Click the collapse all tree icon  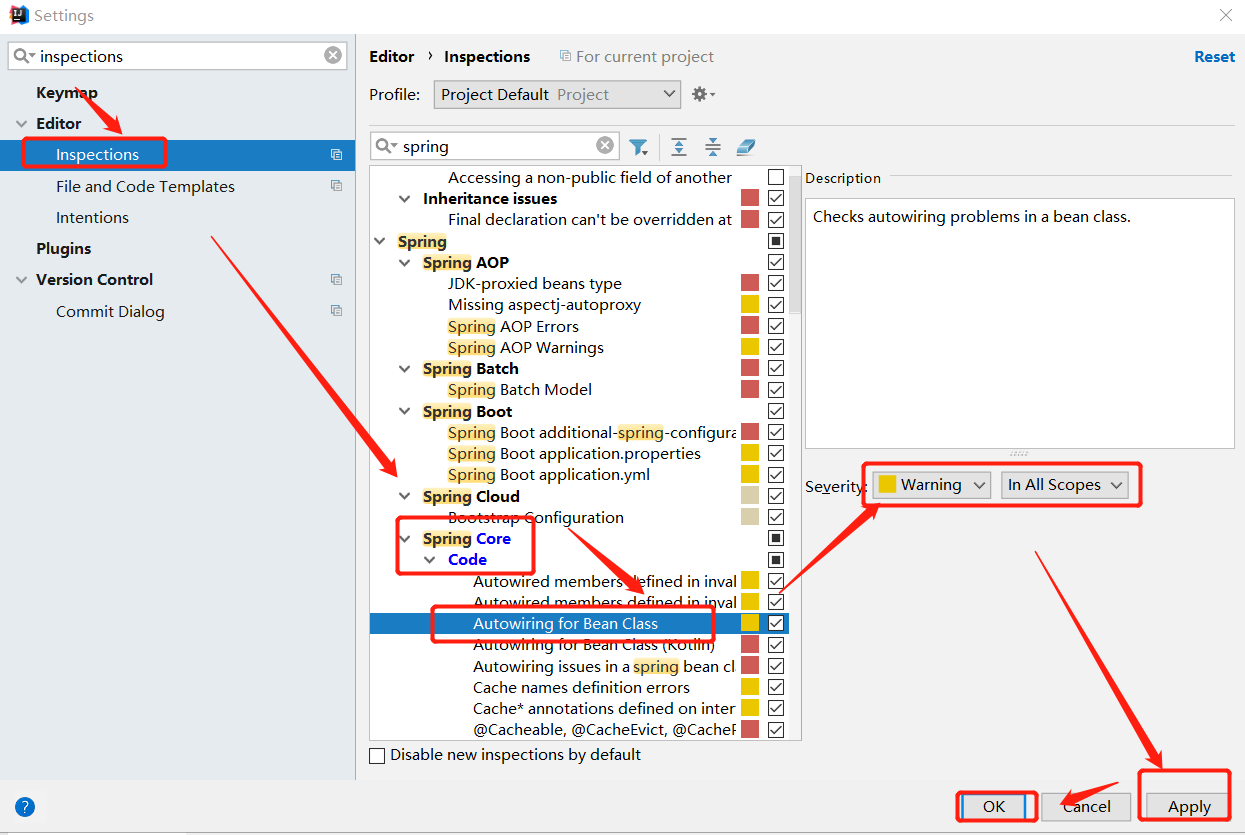click(713, 147)
